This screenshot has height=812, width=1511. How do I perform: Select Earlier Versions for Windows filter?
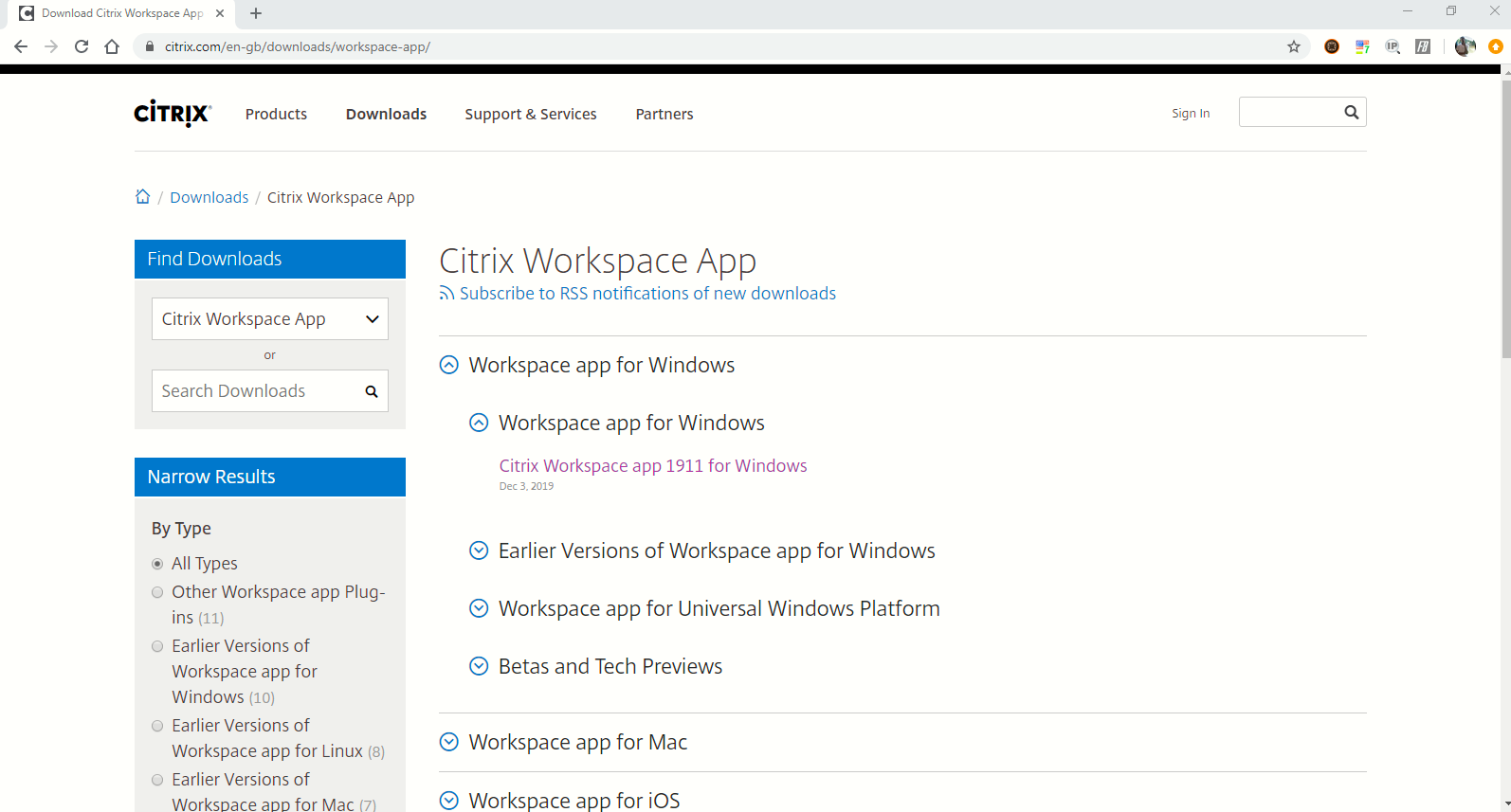pos(157,646)
